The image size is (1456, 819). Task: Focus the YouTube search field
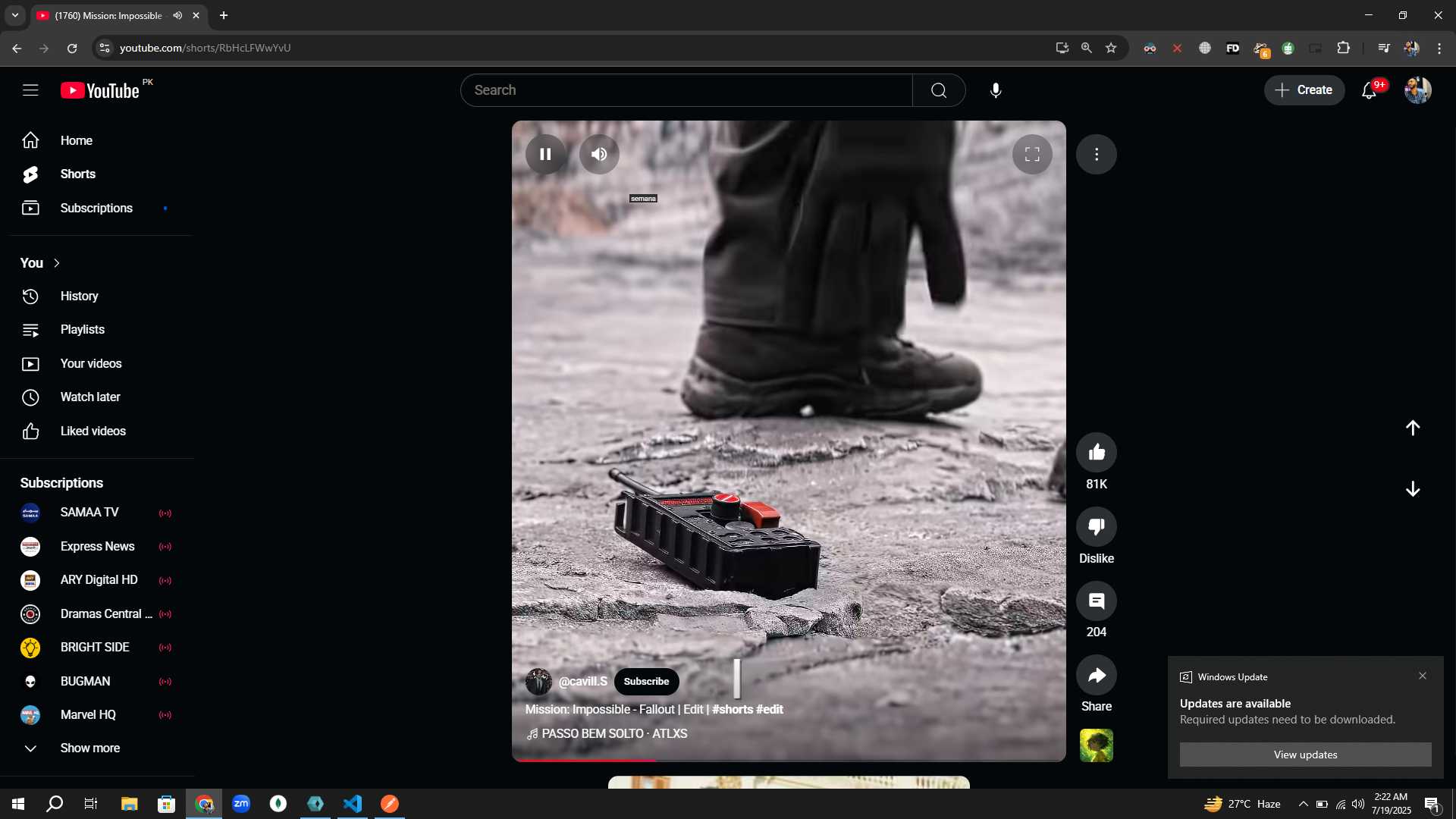686,90
